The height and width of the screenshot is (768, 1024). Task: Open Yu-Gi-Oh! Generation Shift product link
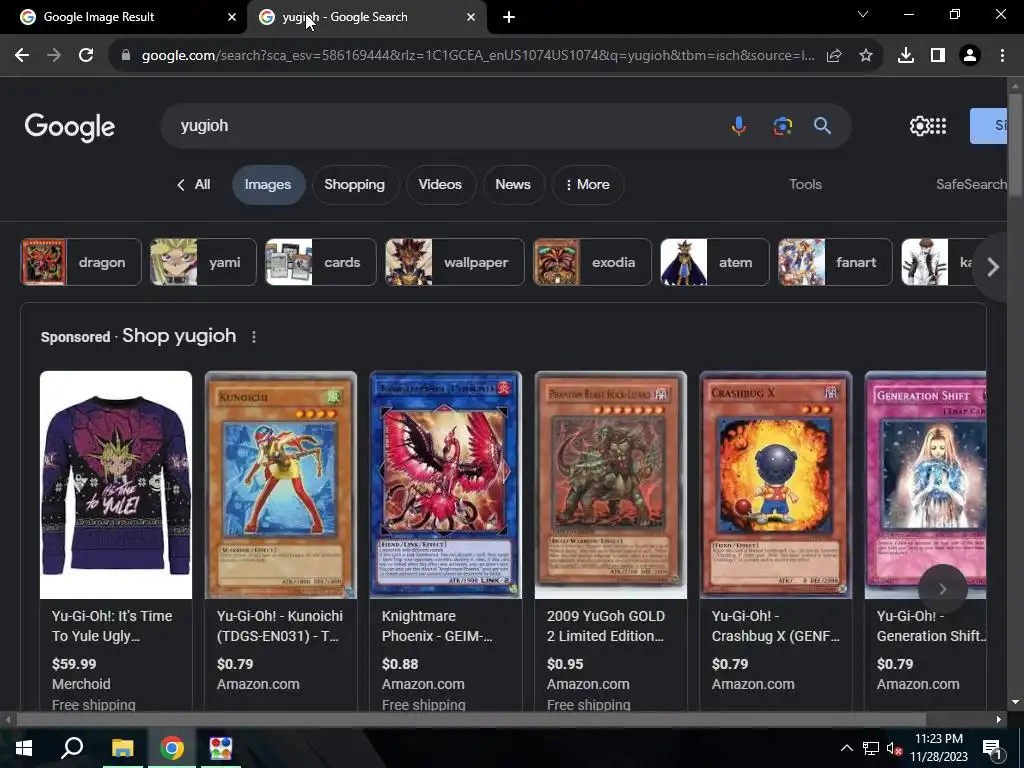[x=930, y=626]
